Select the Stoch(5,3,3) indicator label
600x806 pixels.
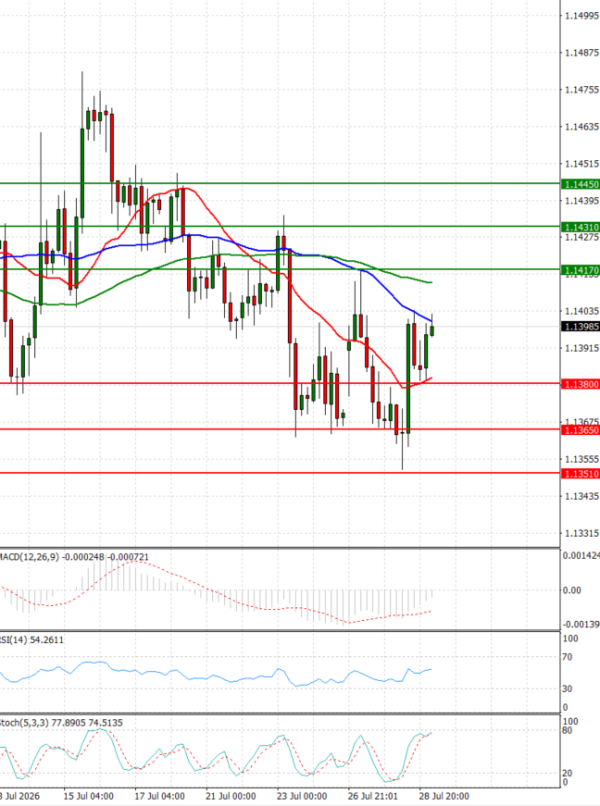point(24,723)
